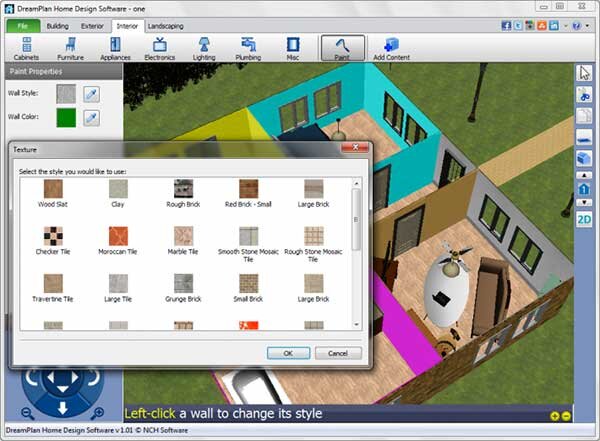Choose the Marble Tile texture
This screenshot has width=600, height=441.
coord(183,241)
